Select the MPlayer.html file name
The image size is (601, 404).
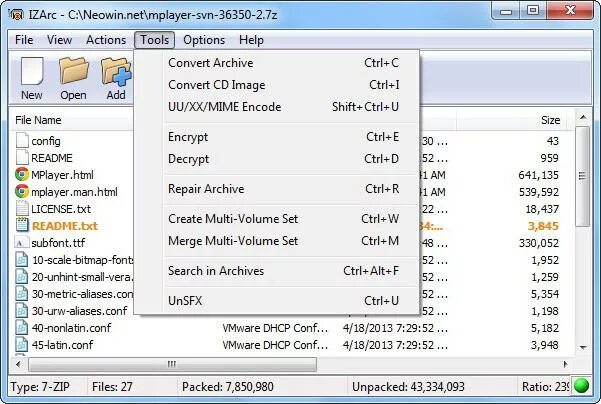click(62, 175)
